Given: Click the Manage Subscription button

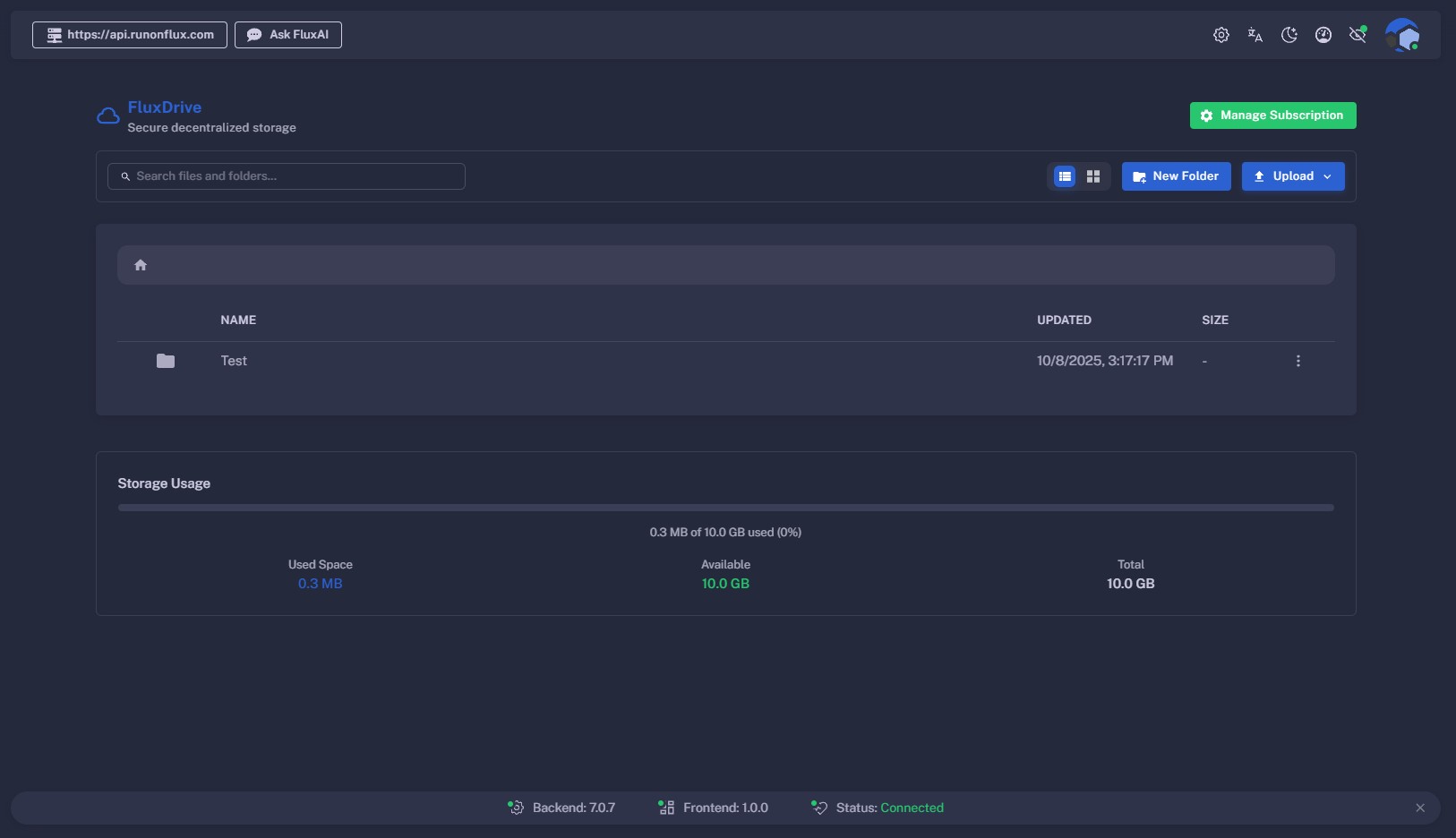Looking at the screenshot, I should (x=1272, y=115).
